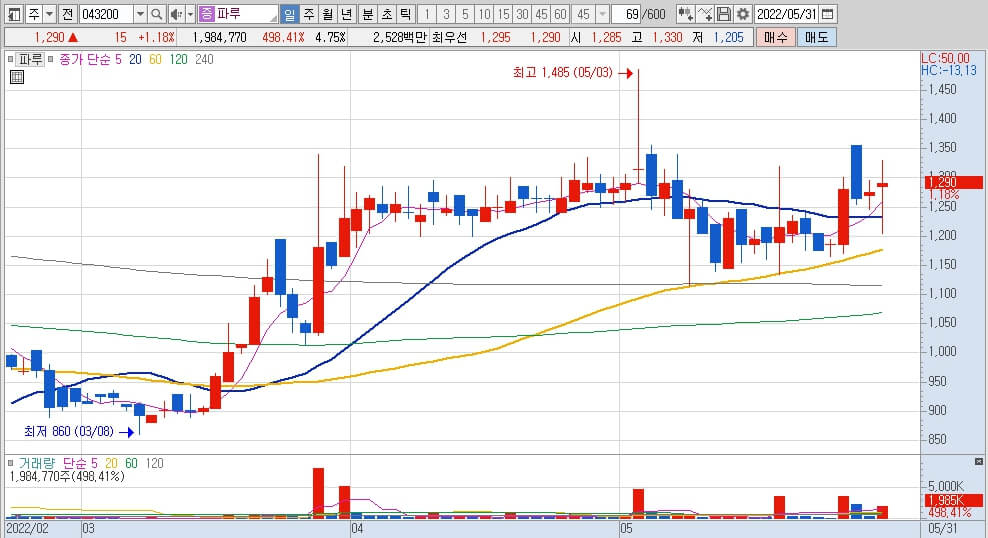This screenshot has height=538, width=988.
Task: Close the volume pane with its X icon
Action: [x=979, y=462]
